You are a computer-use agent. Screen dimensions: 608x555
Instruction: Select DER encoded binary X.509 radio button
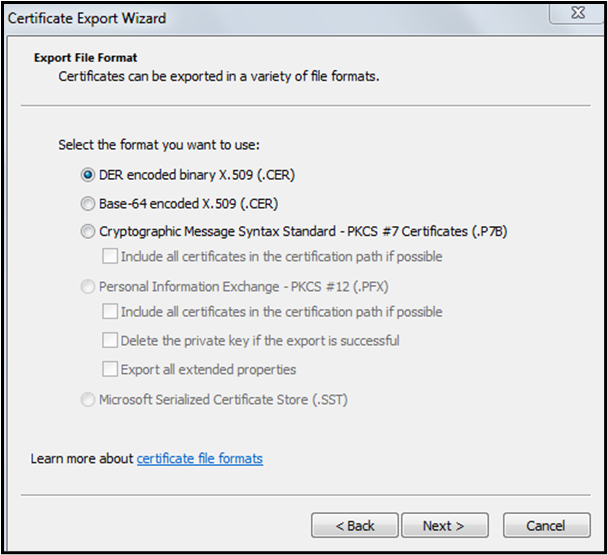88,174
